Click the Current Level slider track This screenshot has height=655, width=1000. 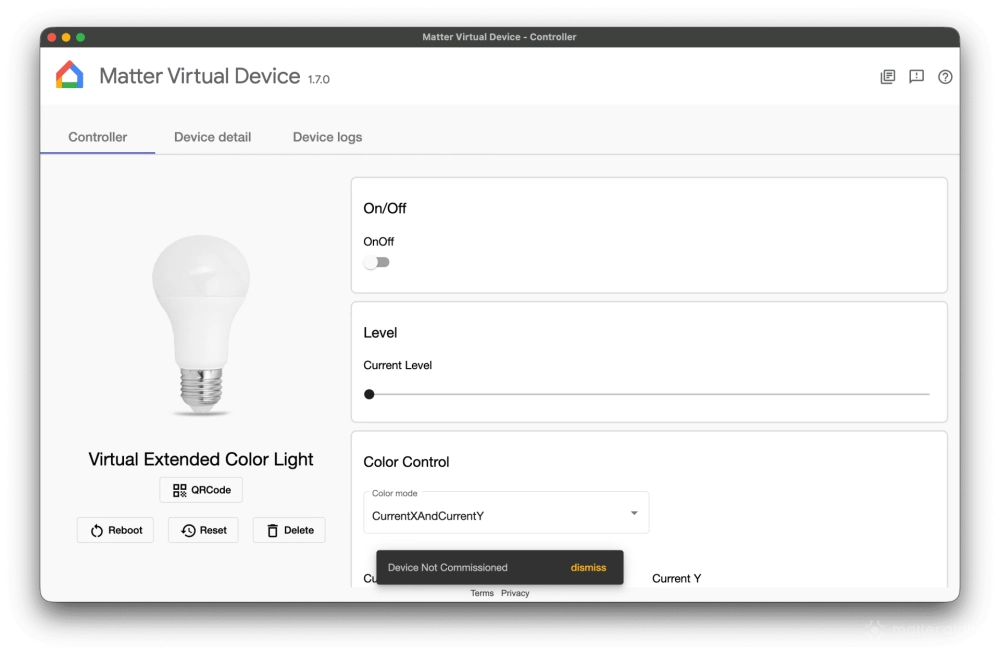(x=647, y=394)
